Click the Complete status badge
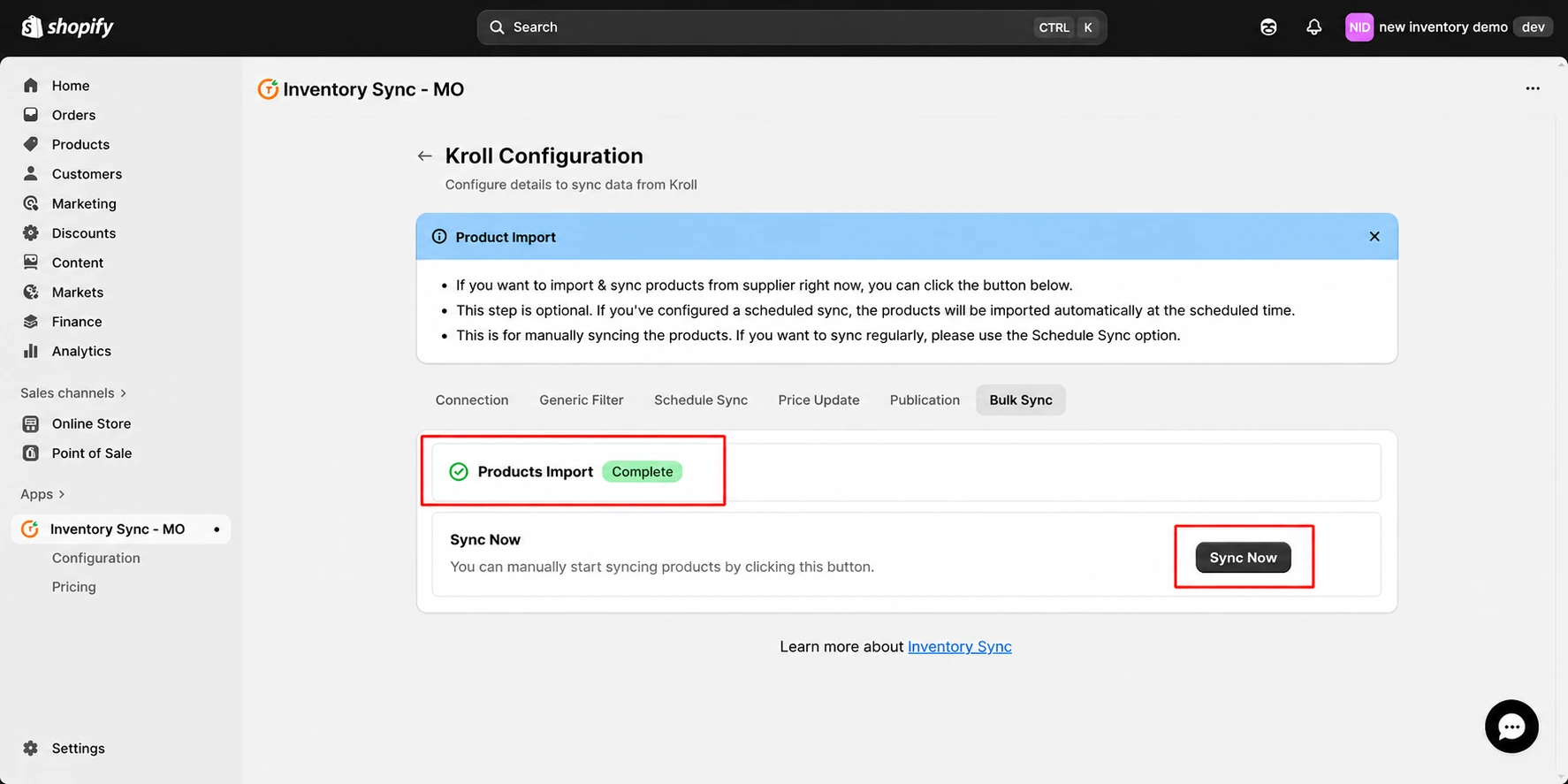 [643, 472]
